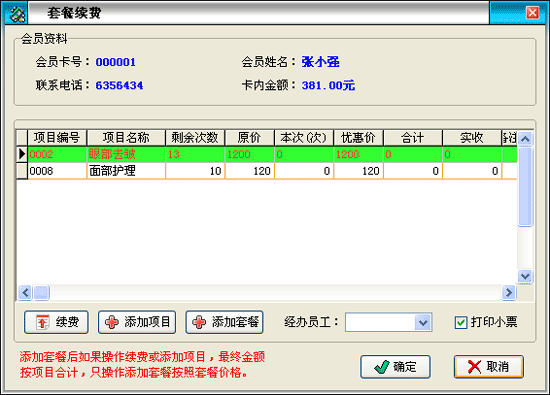Image resolution: width=550 pixels, height=395 pixels.
Task: Click the member name 张小强
Action: point(320,62)
